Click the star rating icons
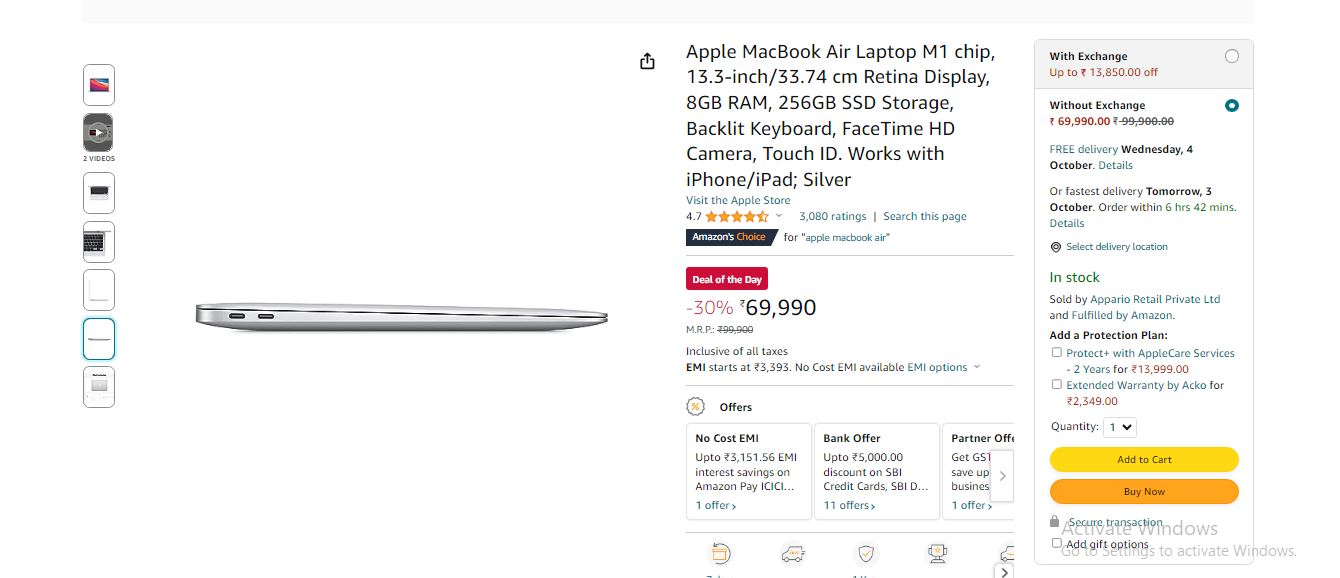Screen dimensions: 1340x578 pyautogui.click(x=737, y=216)
